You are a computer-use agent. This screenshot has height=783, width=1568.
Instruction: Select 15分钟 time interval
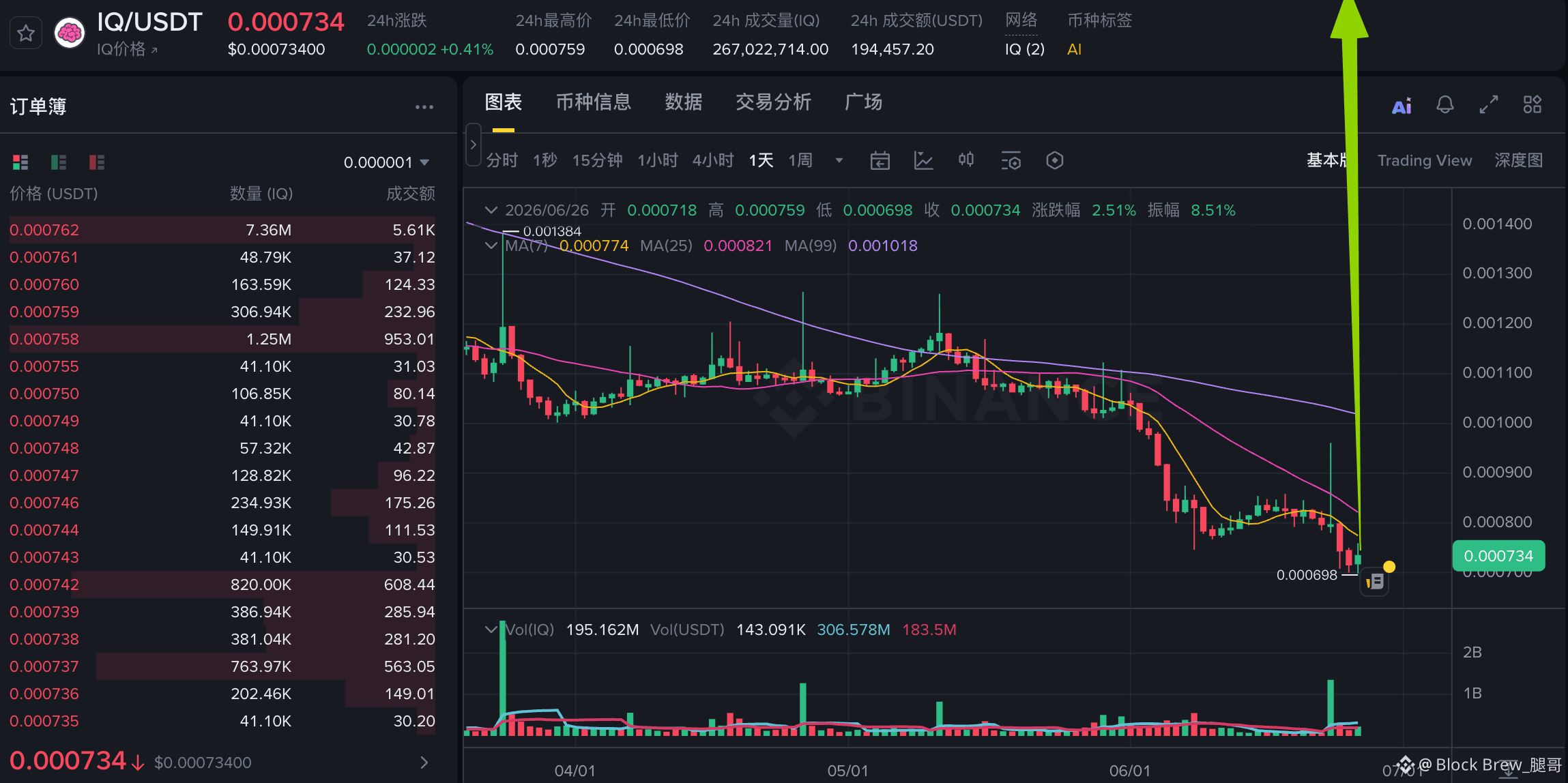[597, 160]
